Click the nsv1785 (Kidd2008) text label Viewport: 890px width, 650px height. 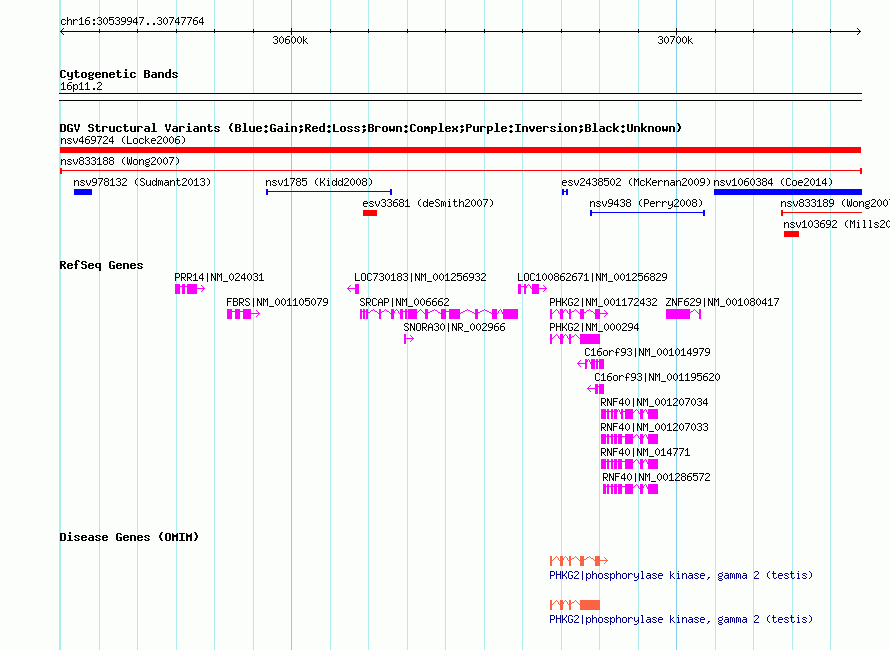pyautogui.click(x=319, y=182)
